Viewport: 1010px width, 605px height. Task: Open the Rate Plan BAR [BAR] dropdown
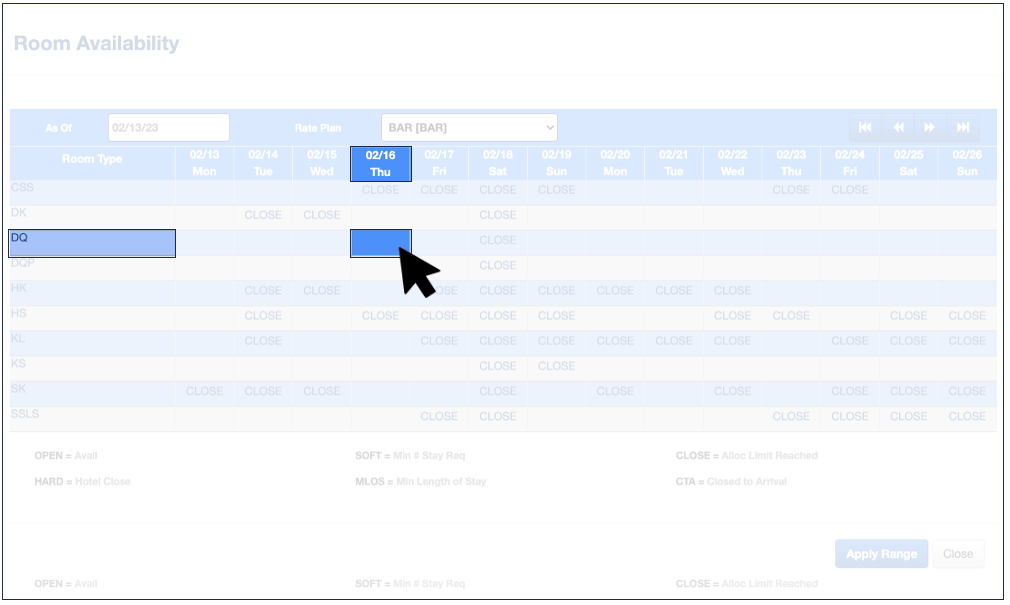pyautogui.click(x=469, y=128)
